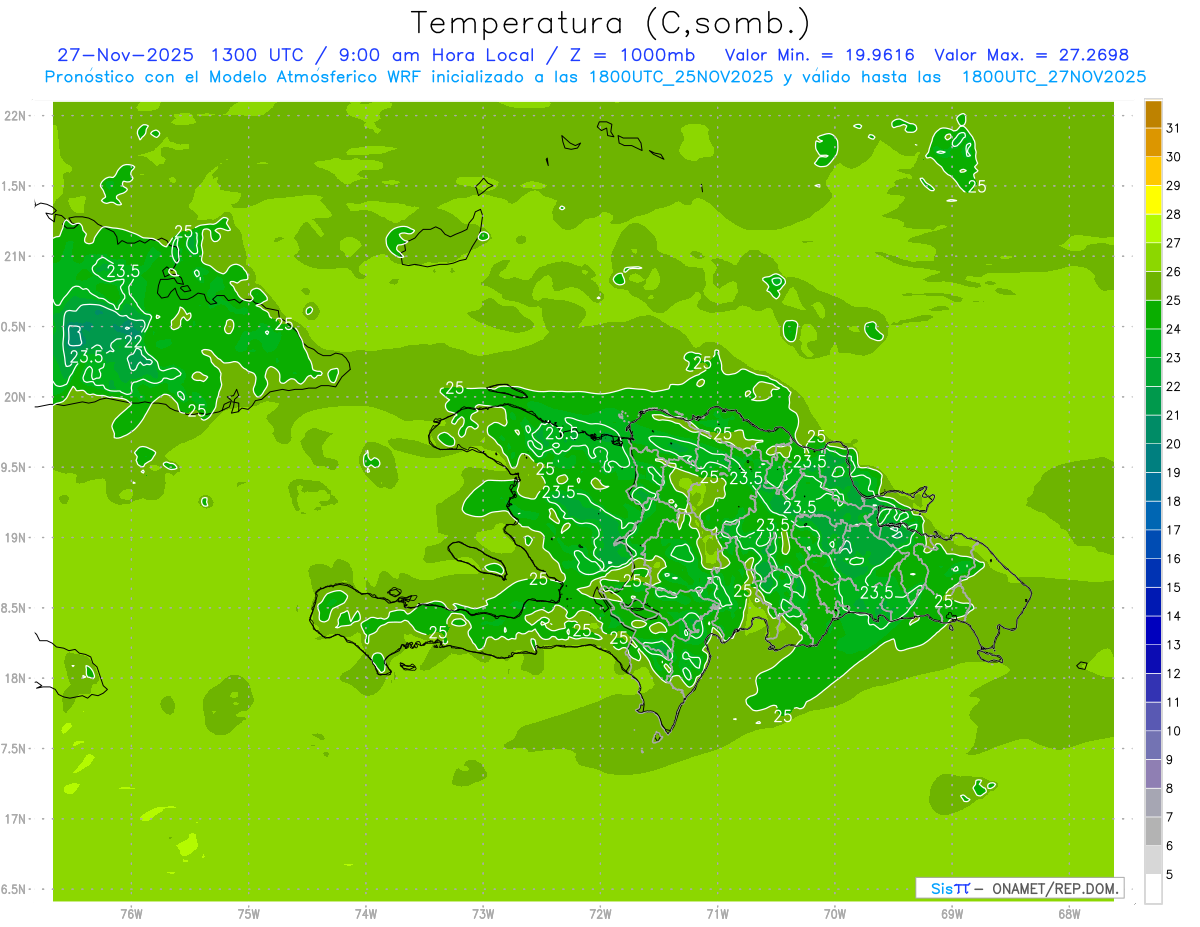Click the '75W' longitude axis label
The width and height of the screenshot is (1200, 927).
[248, 914]
